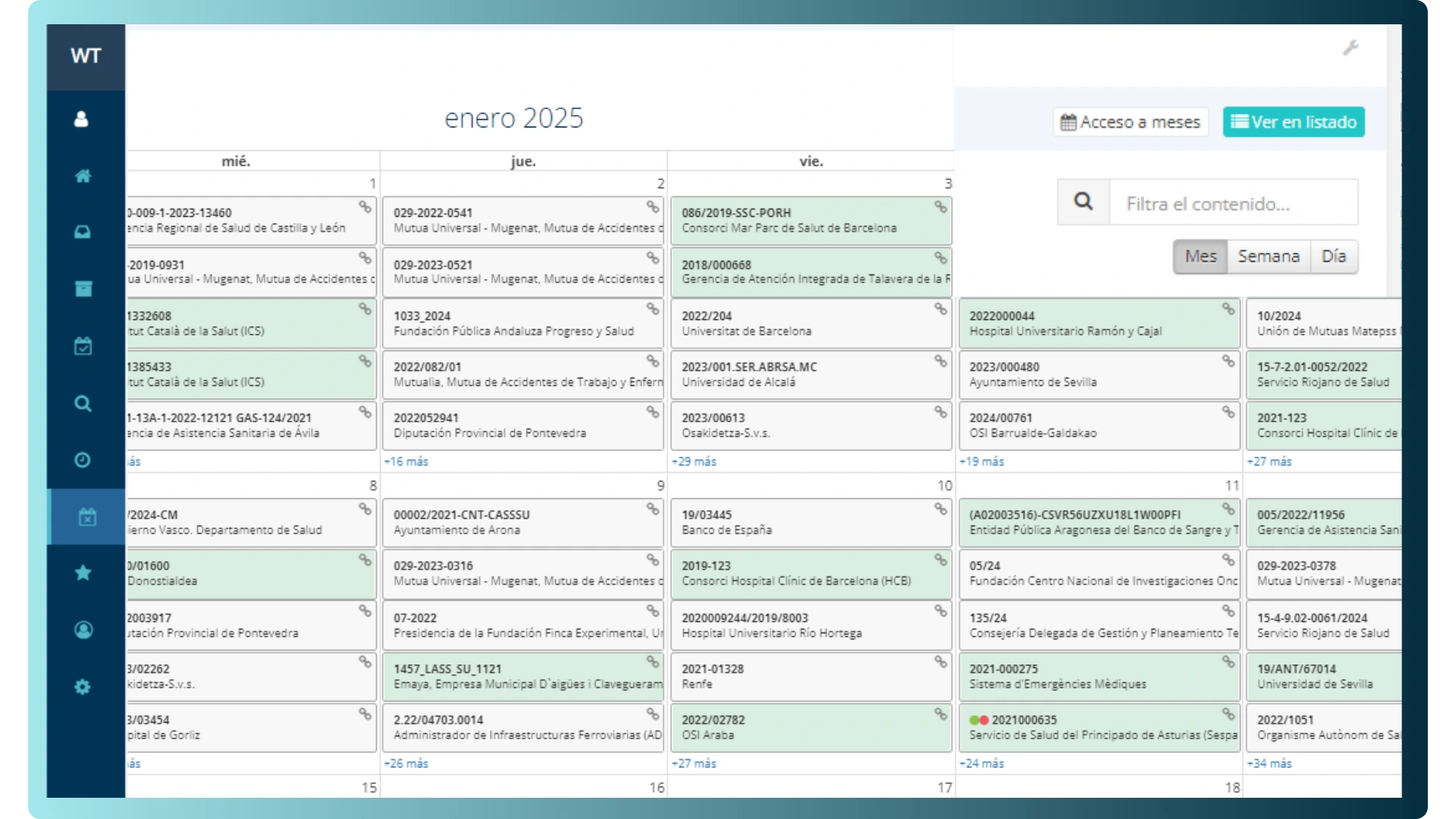Open 19/ANT/67014 Universidad de Sevilla entry

pos(1324,676)
